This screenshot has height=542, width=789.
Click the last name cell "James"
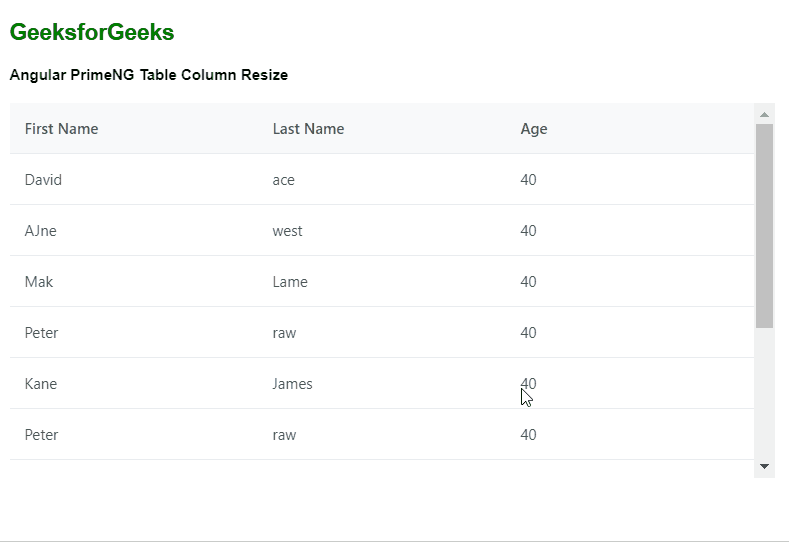(292, 384)
